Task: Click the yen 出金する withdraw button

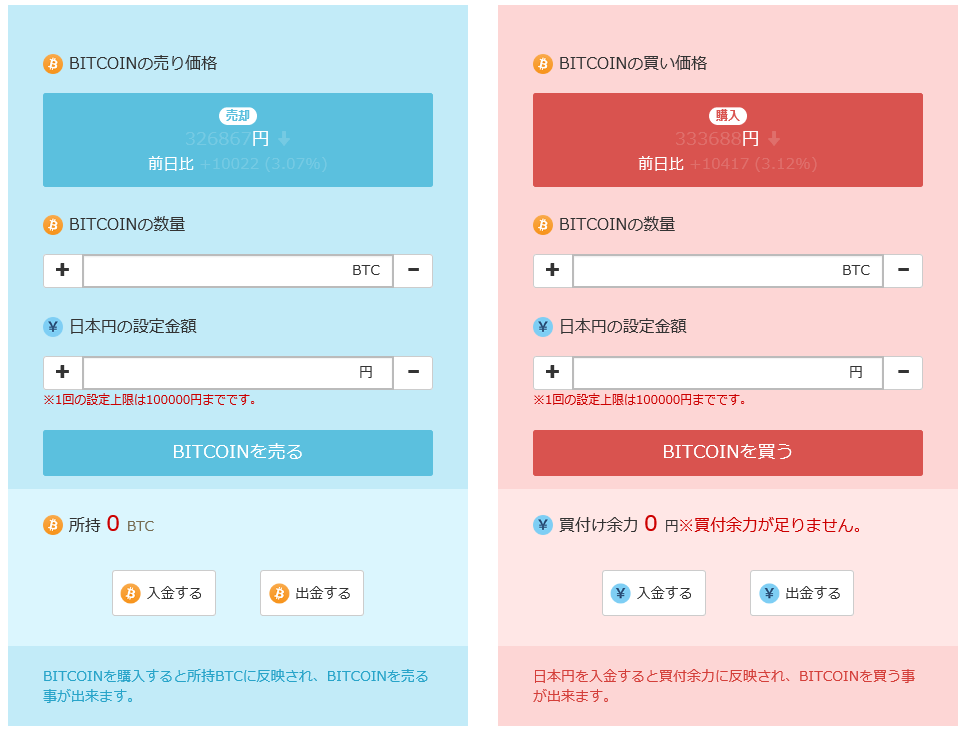Action: [801, 593]
